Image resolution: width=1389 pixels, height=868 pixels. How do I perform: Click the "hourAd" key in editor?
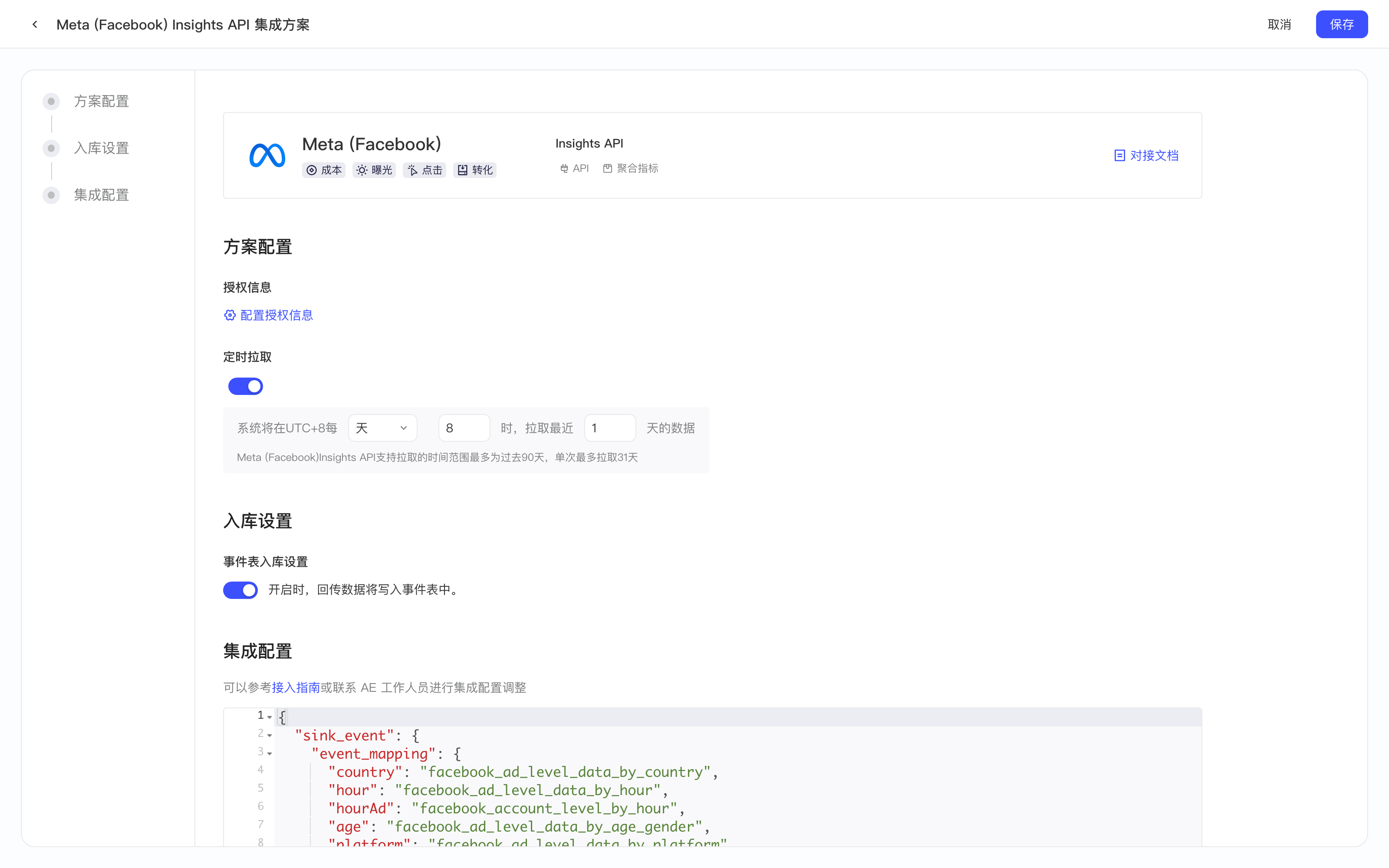pyautogui.click(x=361, y=809)
